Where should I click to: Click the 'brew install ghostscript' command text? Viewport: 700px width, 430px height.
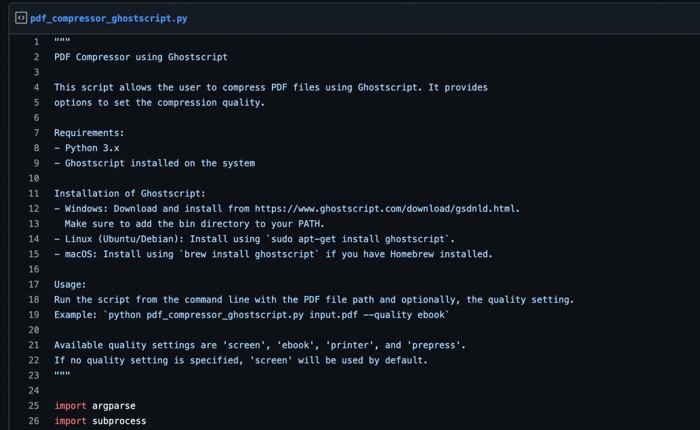(249, 254)
